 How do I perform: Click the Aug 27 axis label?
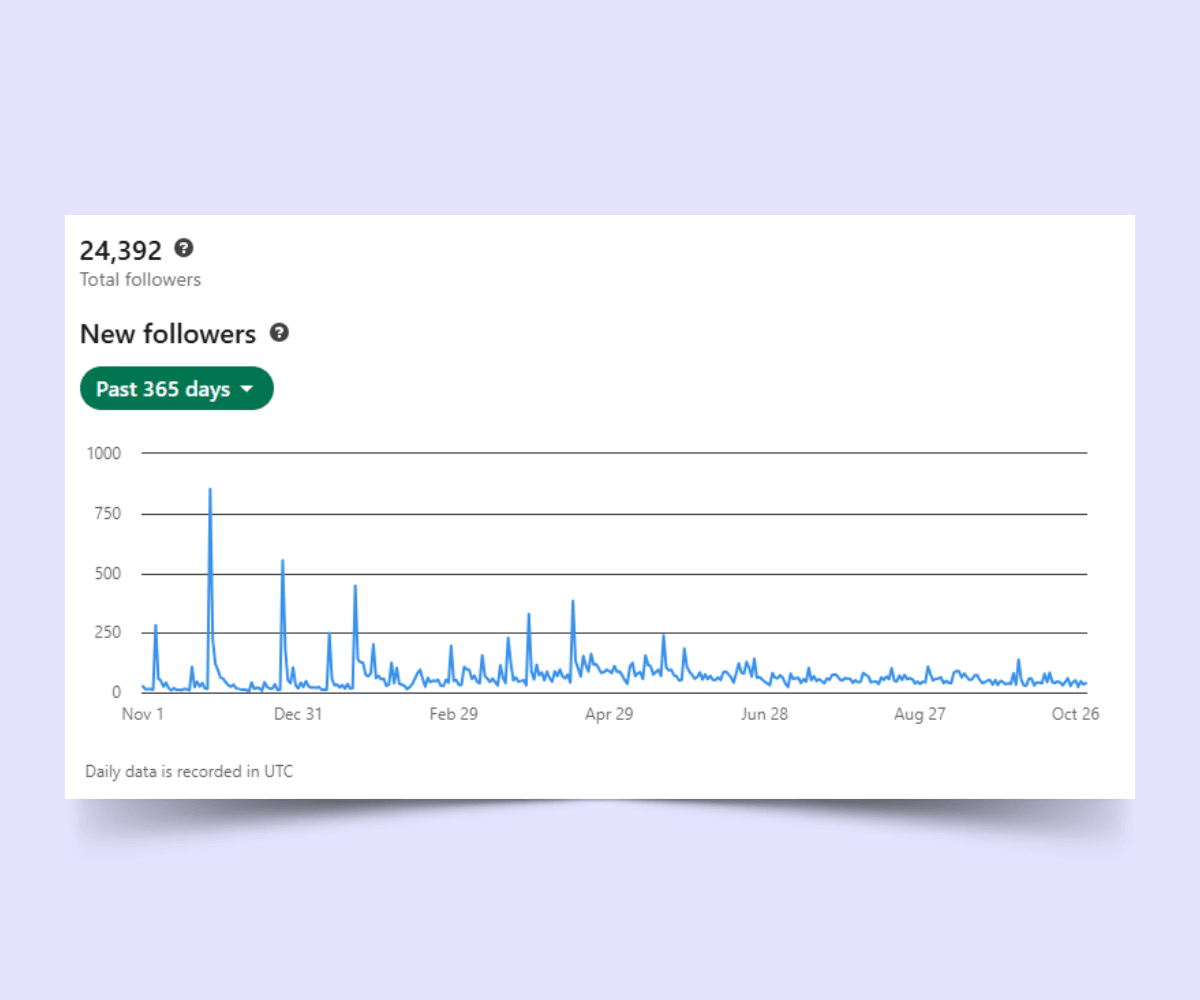point(920,714)
